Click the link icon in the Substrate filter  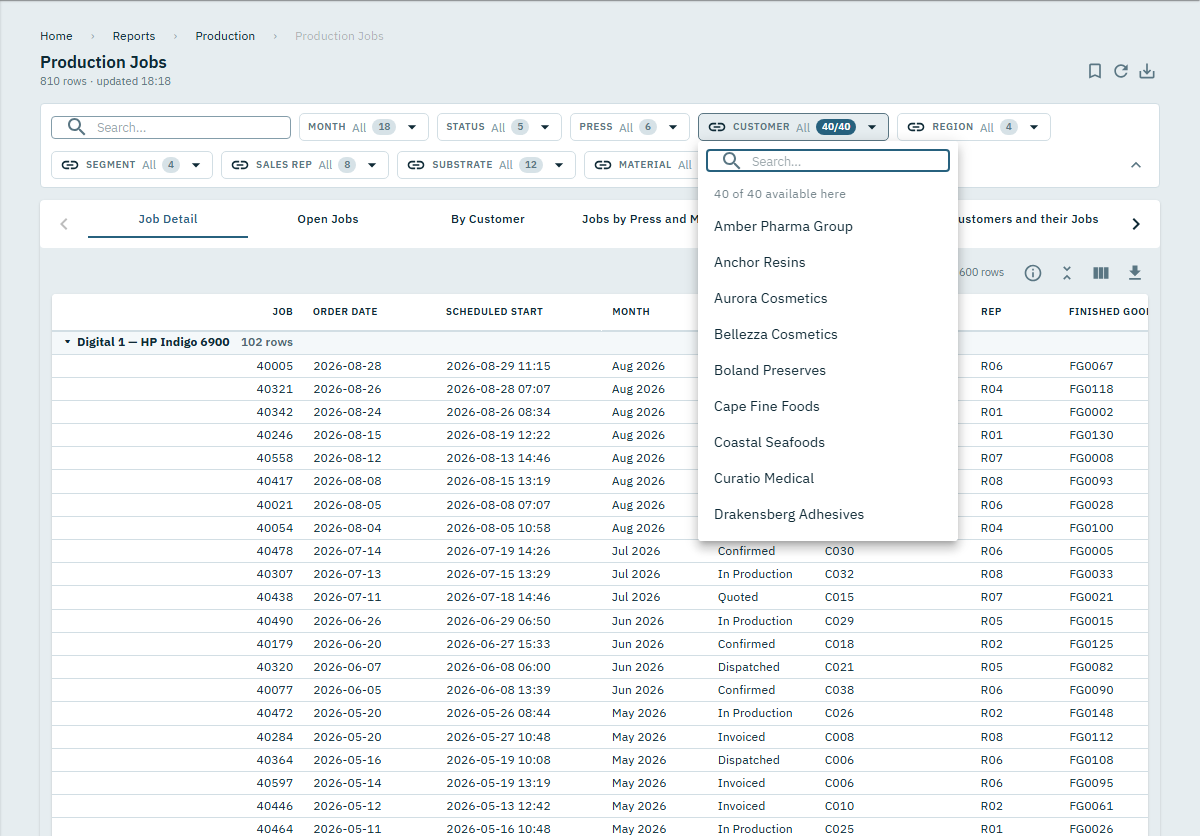(416, 165)
